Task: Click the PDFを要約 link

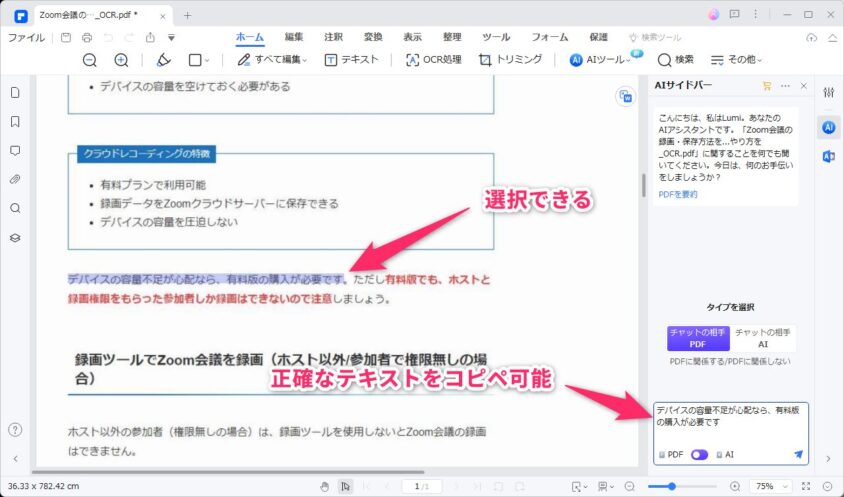Action: pos(677,194)
